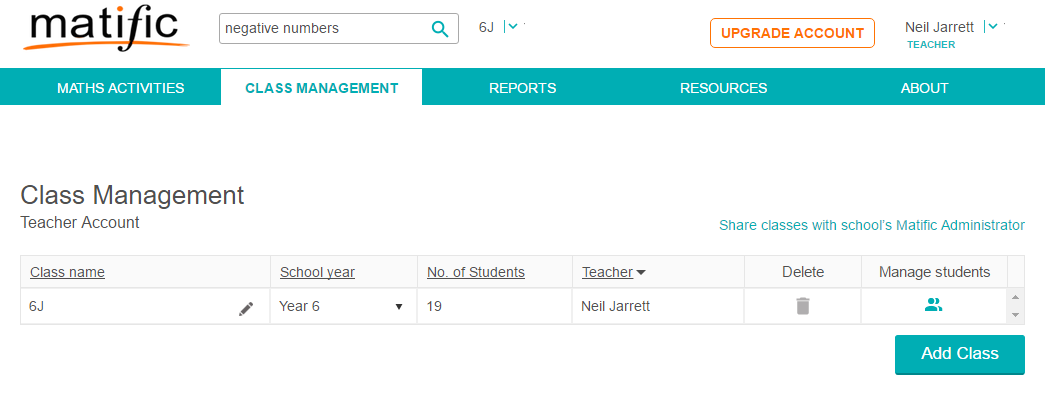Click the magnifier search icon
The height and width of the screenshot is (402, 1045).
[440, 29]
